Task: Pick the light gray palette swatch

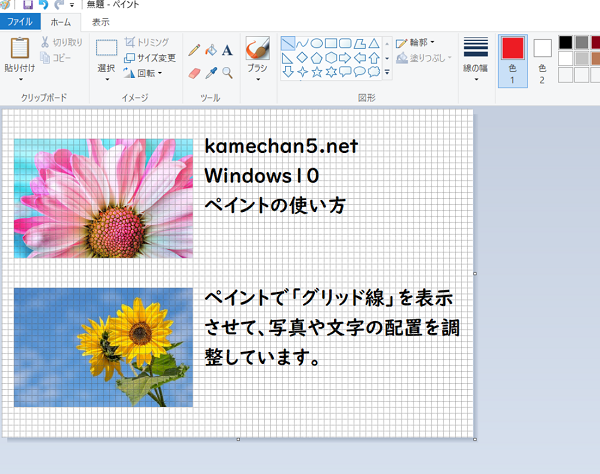Action: (x=582, y=59)
